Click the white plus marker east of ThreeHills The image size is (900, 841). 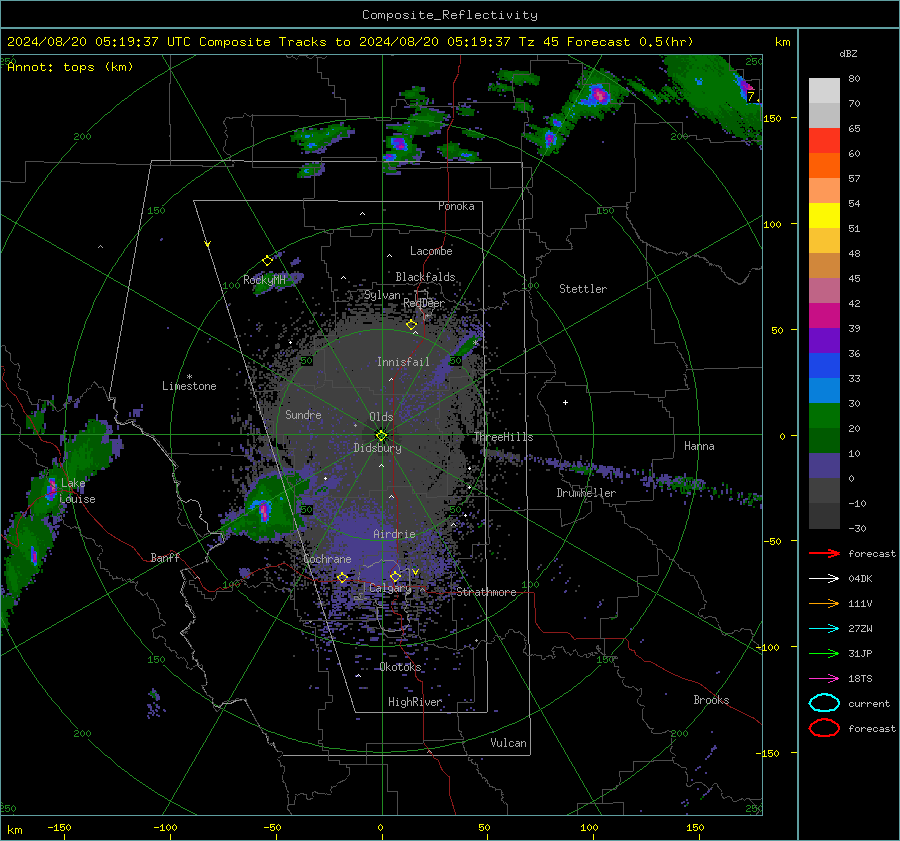(x=565, y=402)
